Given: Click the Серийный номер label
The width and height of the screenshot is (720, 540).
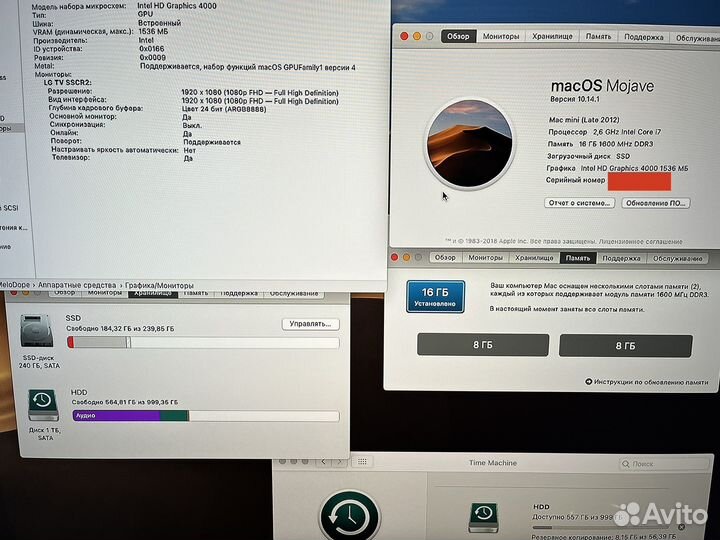Looking at the screenshot, I should tap(575, 180).
